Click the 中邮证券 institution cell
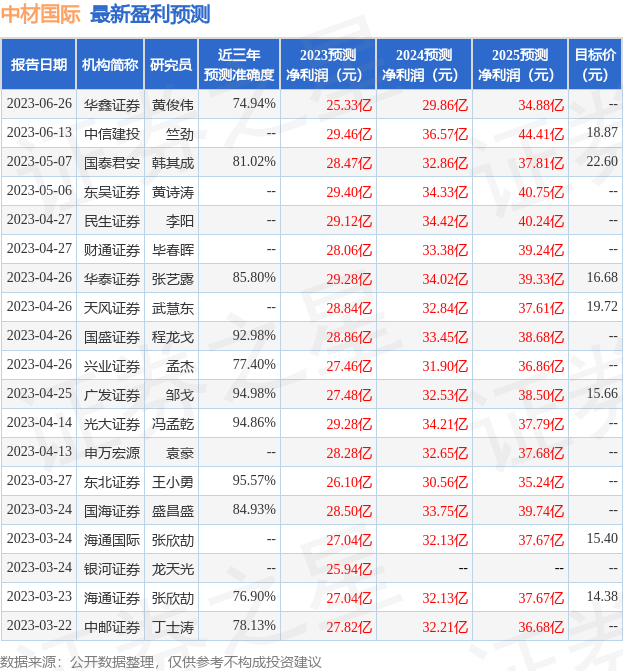 112,627
